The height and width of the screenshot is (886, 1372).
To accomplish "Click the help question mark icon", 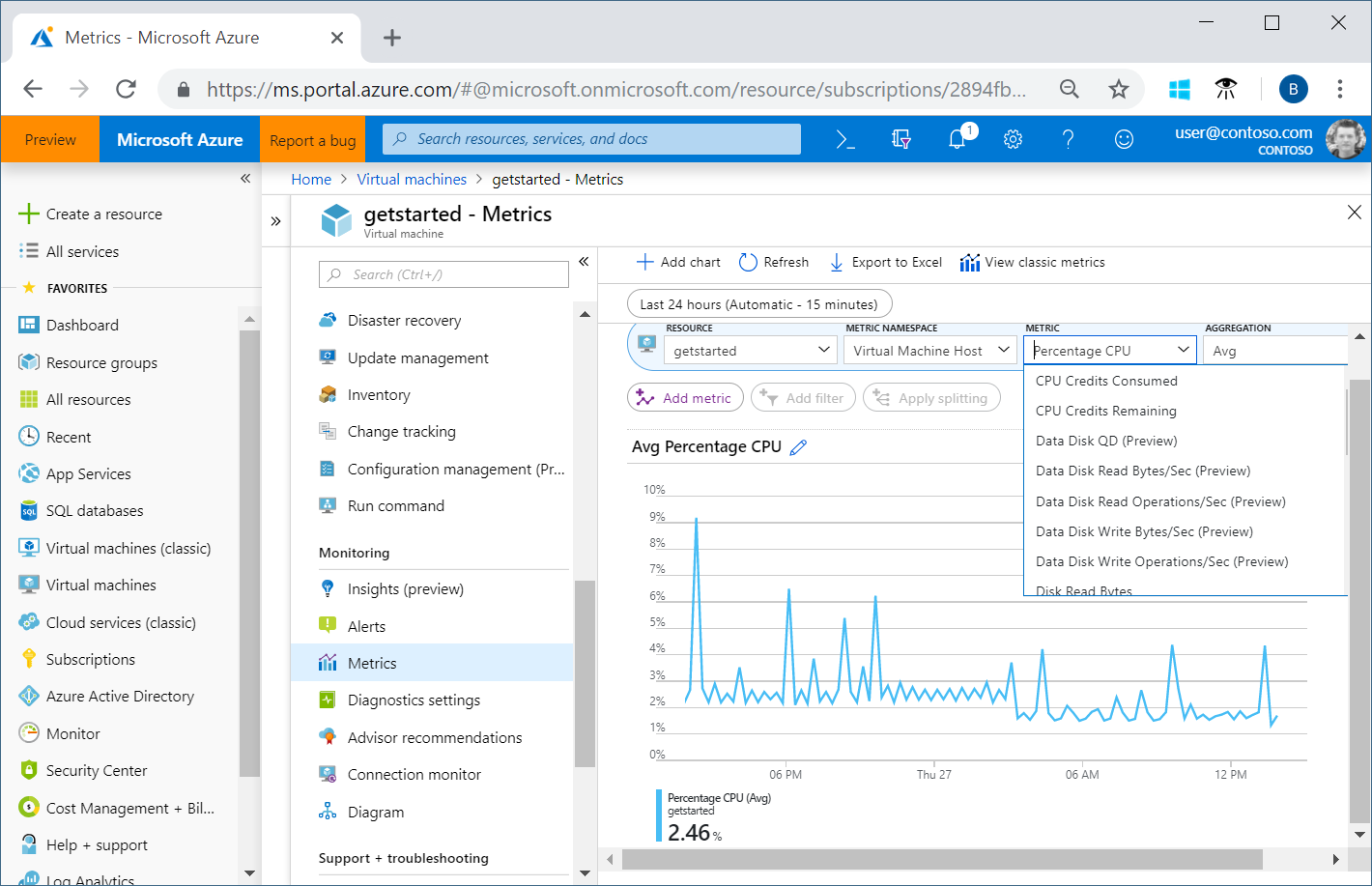I will (x=1068, y=139).
